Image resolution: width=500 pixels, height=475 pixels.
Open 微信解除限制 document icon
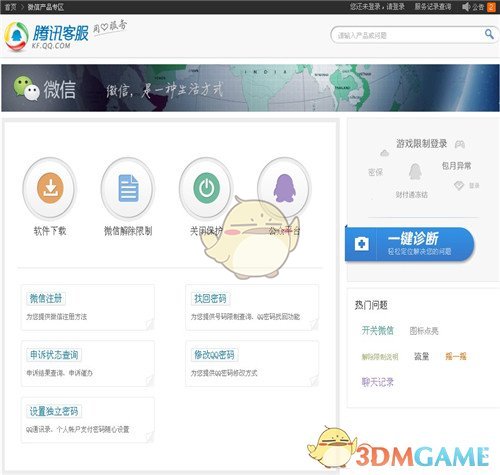coord(128,188)
